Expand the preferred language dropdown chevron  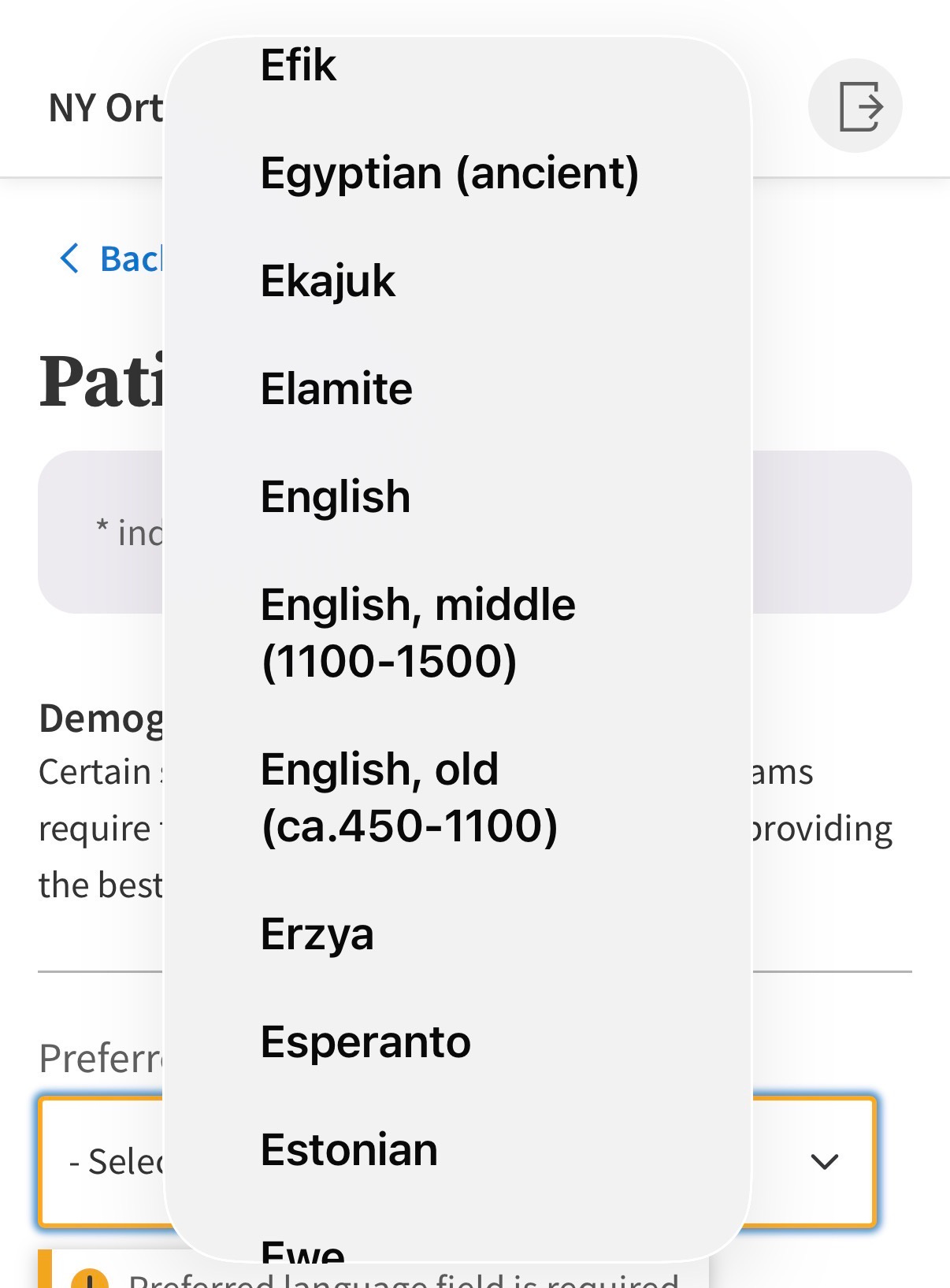click(x=824, y=1161)
